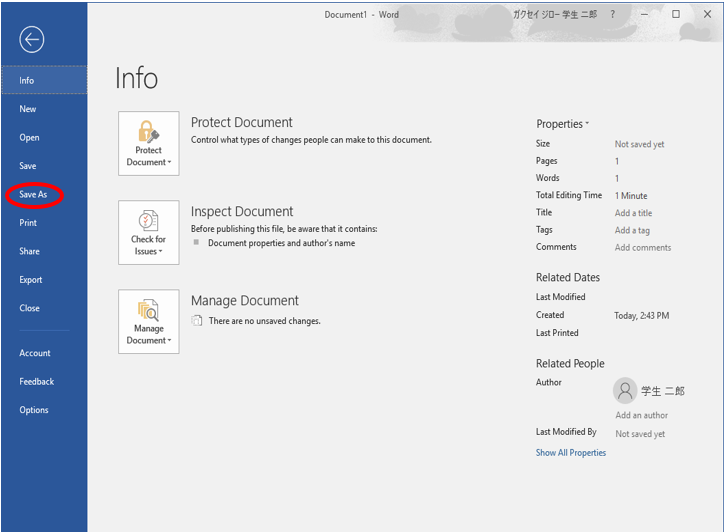Click the back arrow to return to document
Viewport: 726px width, 532px height.
pyautogui.click(x=31, y=40)
